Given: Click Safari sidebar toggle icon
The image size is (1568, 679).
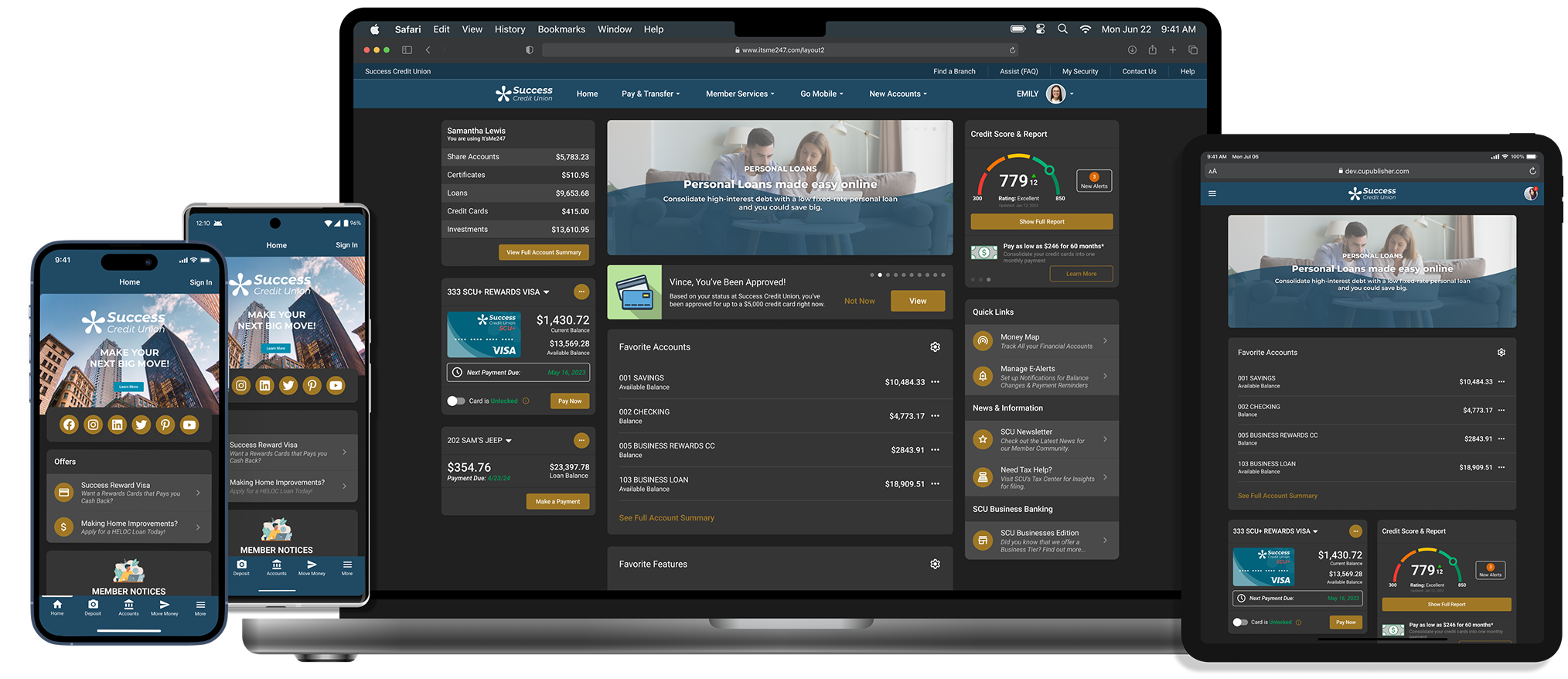Looking at the screenshot, I should coord(407,50).
